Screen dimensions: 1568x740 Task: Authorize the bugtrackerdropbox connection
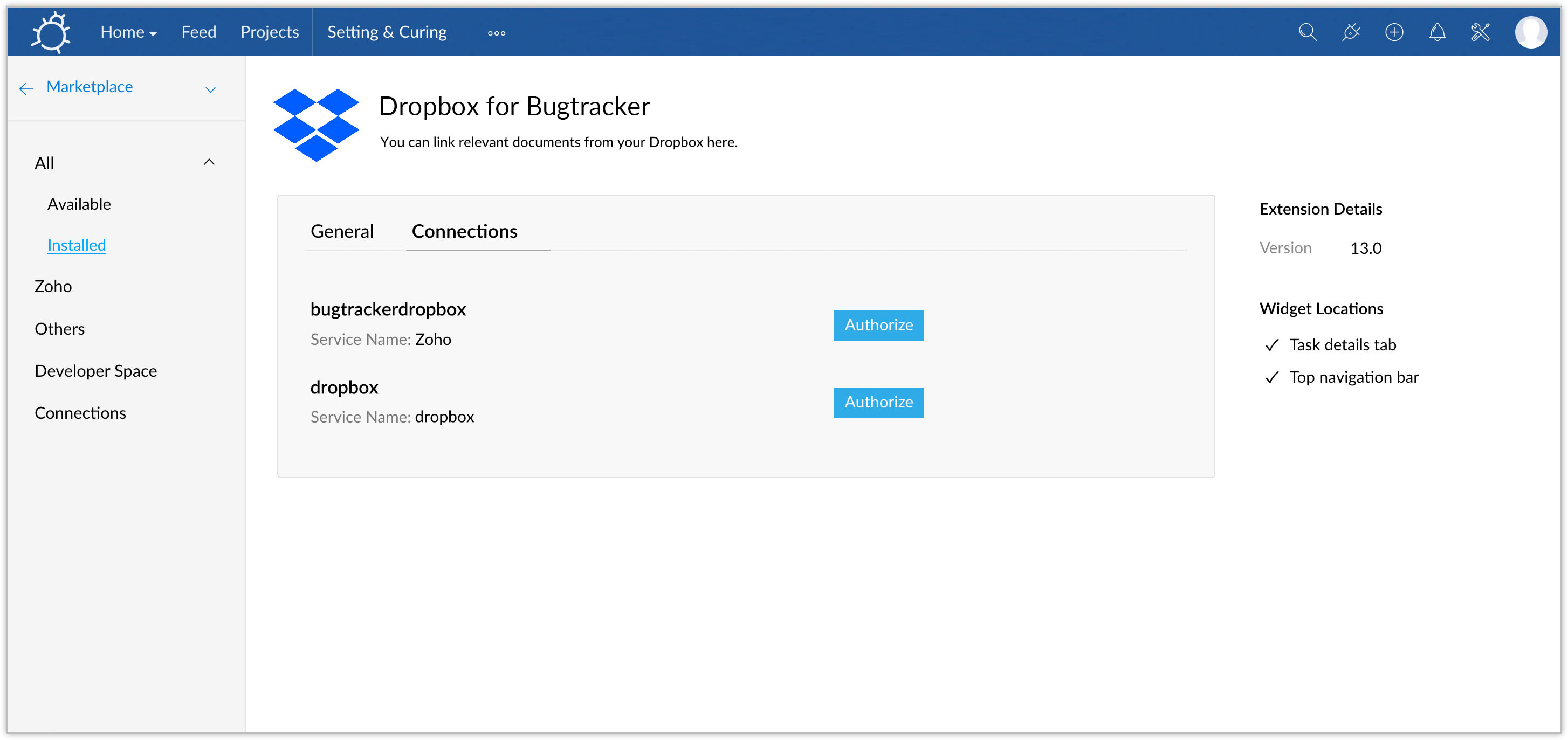click(x=878, y=325)
